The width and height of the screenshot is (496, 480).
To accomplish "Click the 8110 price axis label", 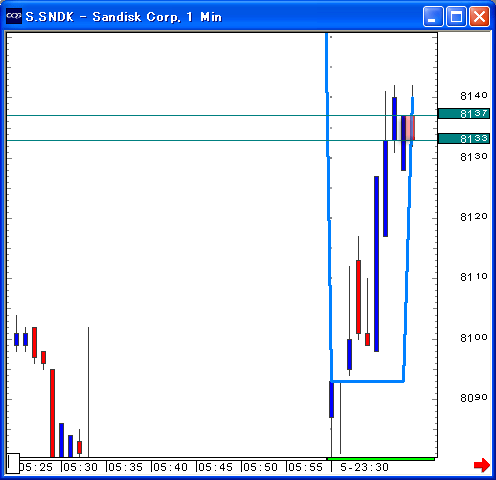I will 474,277.
